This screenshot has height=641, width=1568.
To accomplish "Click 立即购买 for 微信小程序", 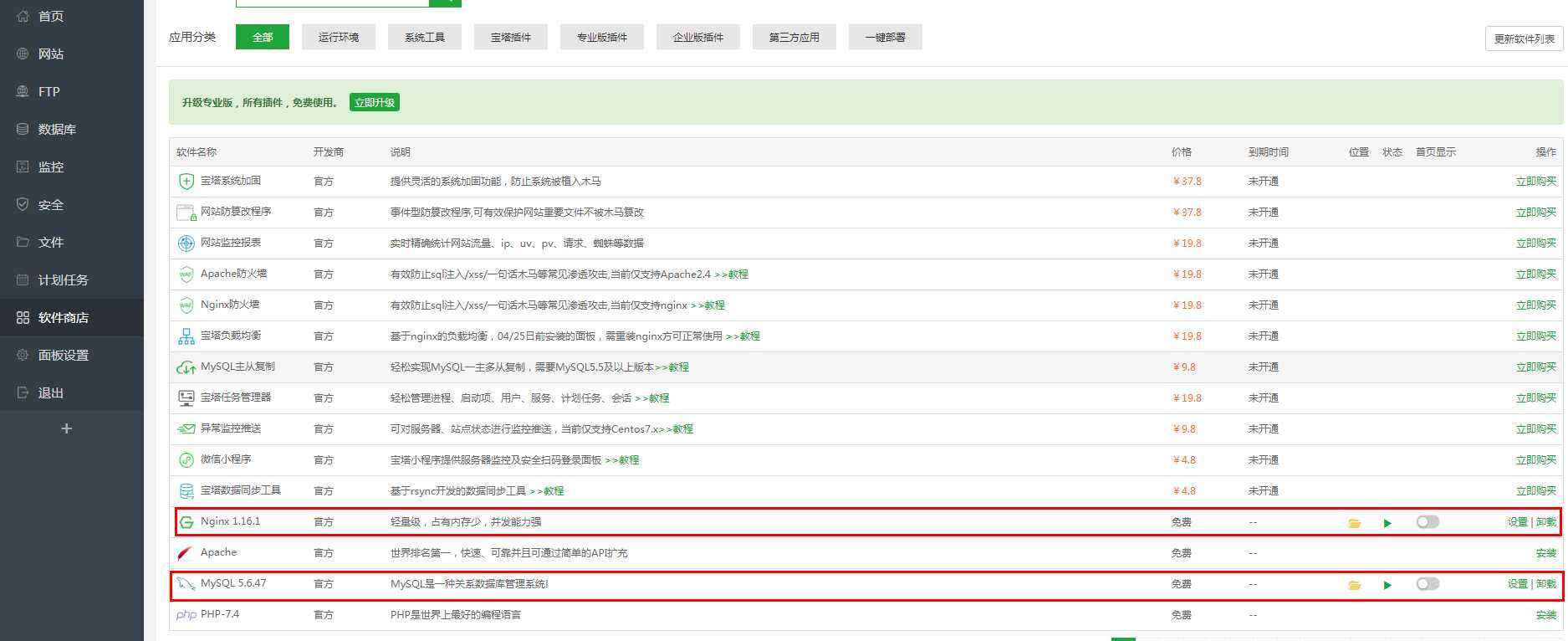I will pyautogui.click(x=1536, y=459).
